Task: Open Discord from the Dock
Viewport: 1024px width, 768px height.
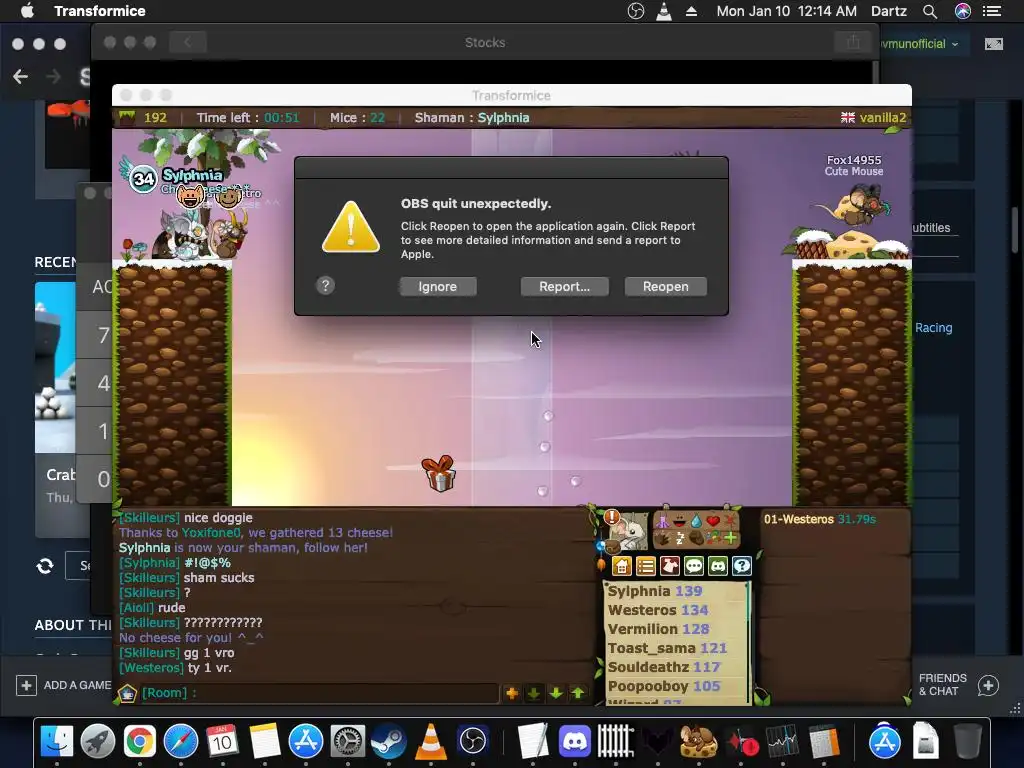Action: 575,741
